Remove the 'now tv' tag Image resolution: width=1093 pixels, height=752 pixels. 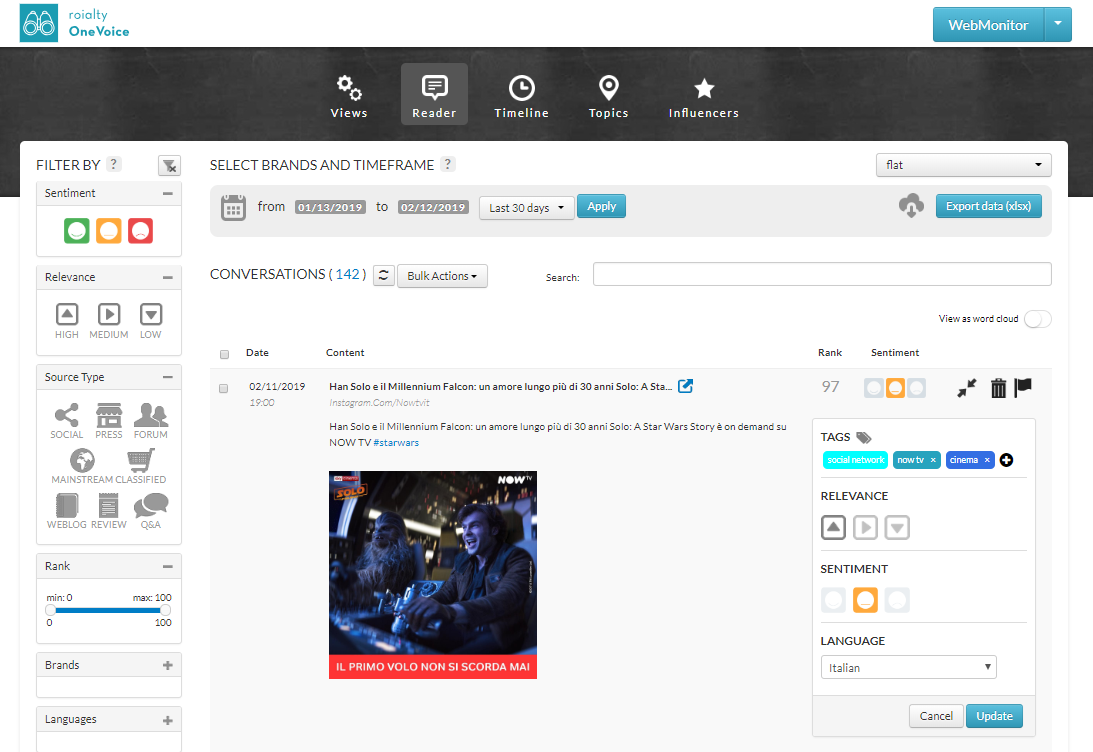click(x=933, y=460)
